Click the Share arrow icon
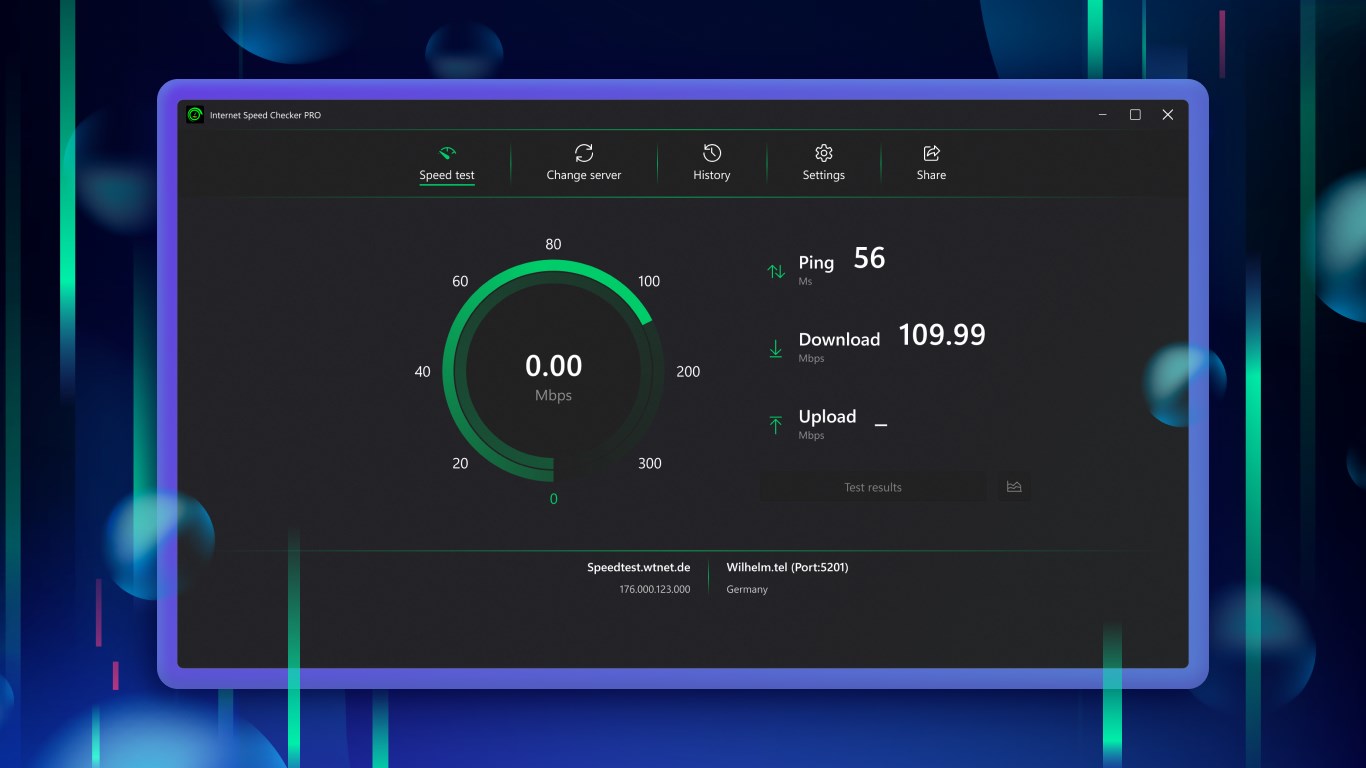 point(931,152)
